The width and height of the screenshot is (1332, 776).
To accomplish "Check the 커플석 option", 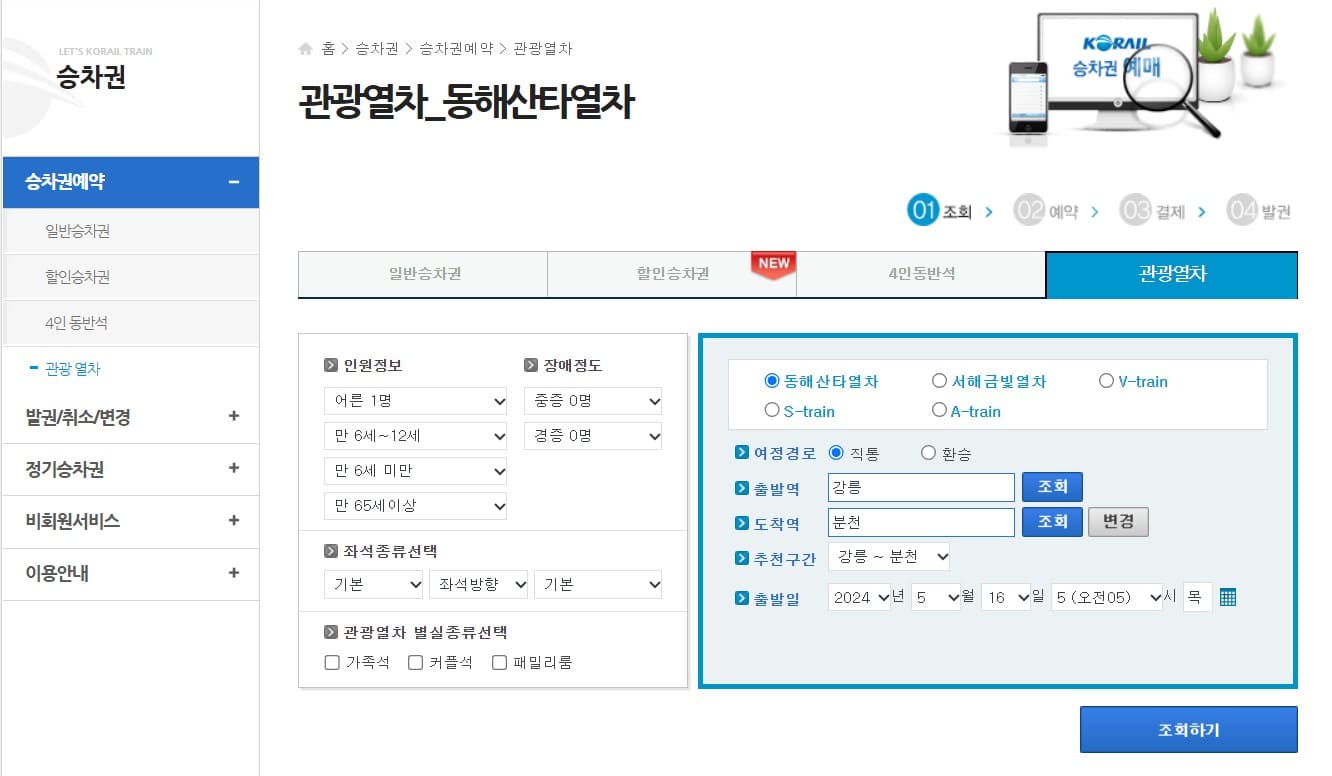I will (413, 661).
